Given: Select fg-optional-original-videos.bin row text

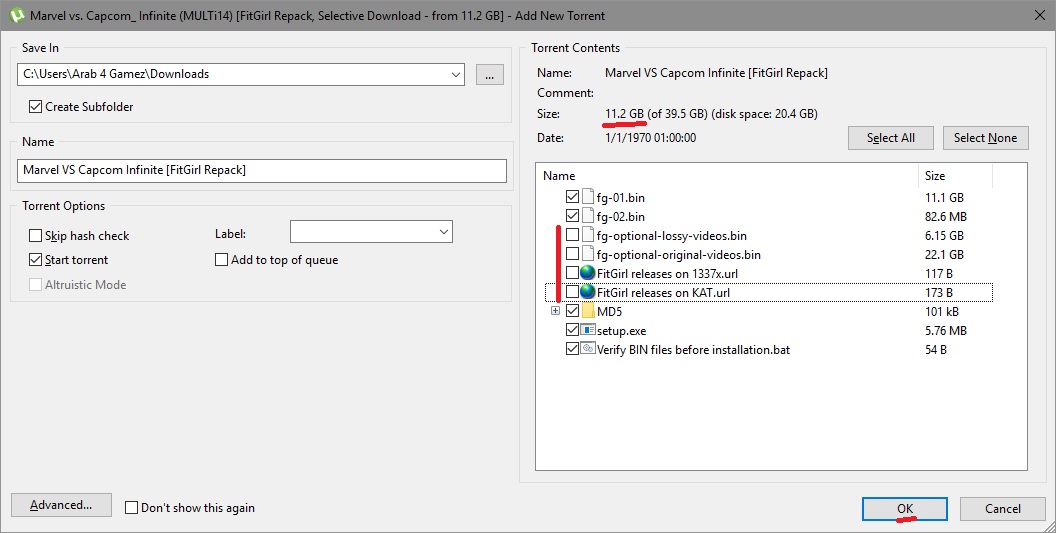Looking at the screenshot, I should (678, 255).
